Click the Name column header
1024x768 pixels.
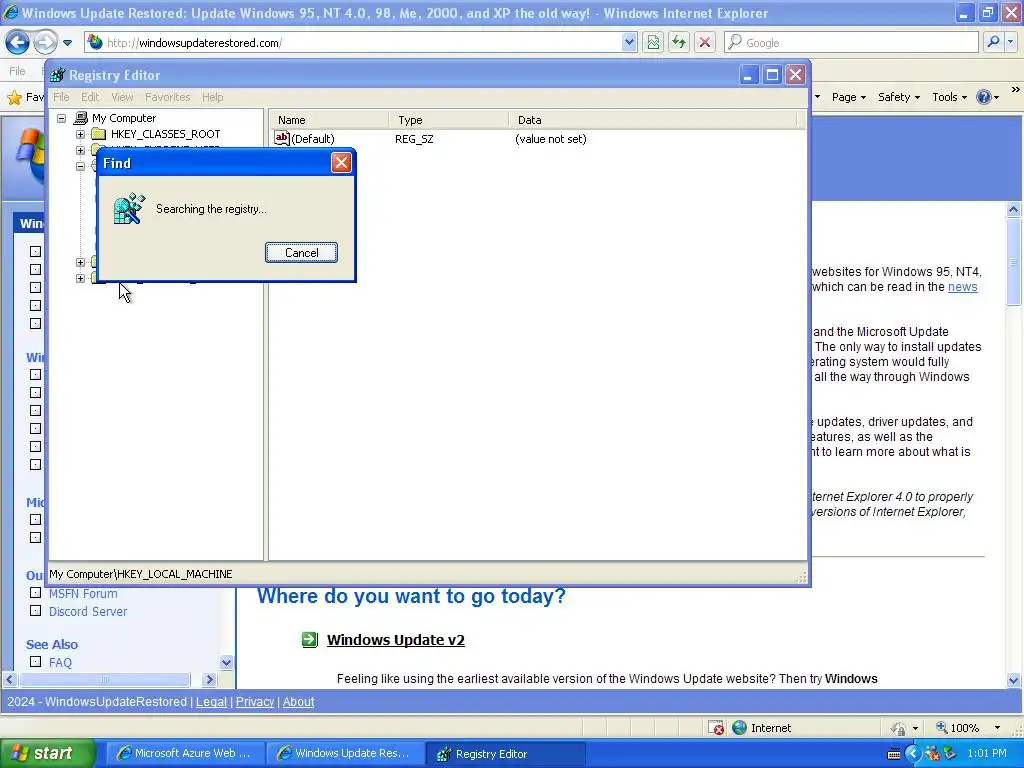tap(329, 120)
